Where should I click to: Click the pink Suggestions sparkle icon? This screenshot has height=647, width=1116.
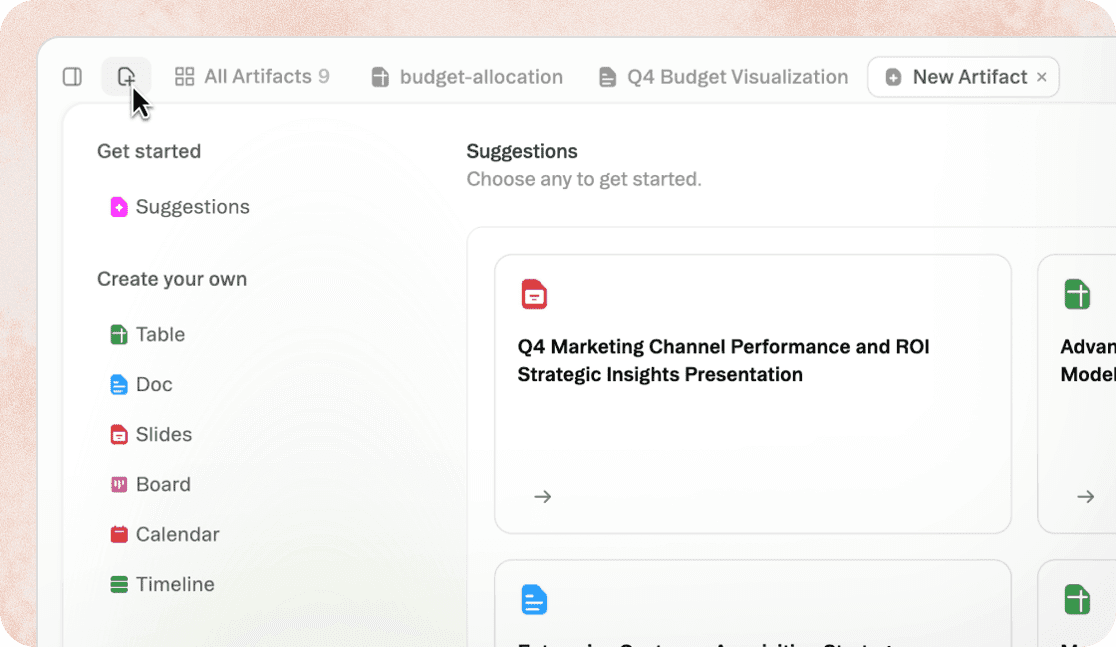coord(119,207)
